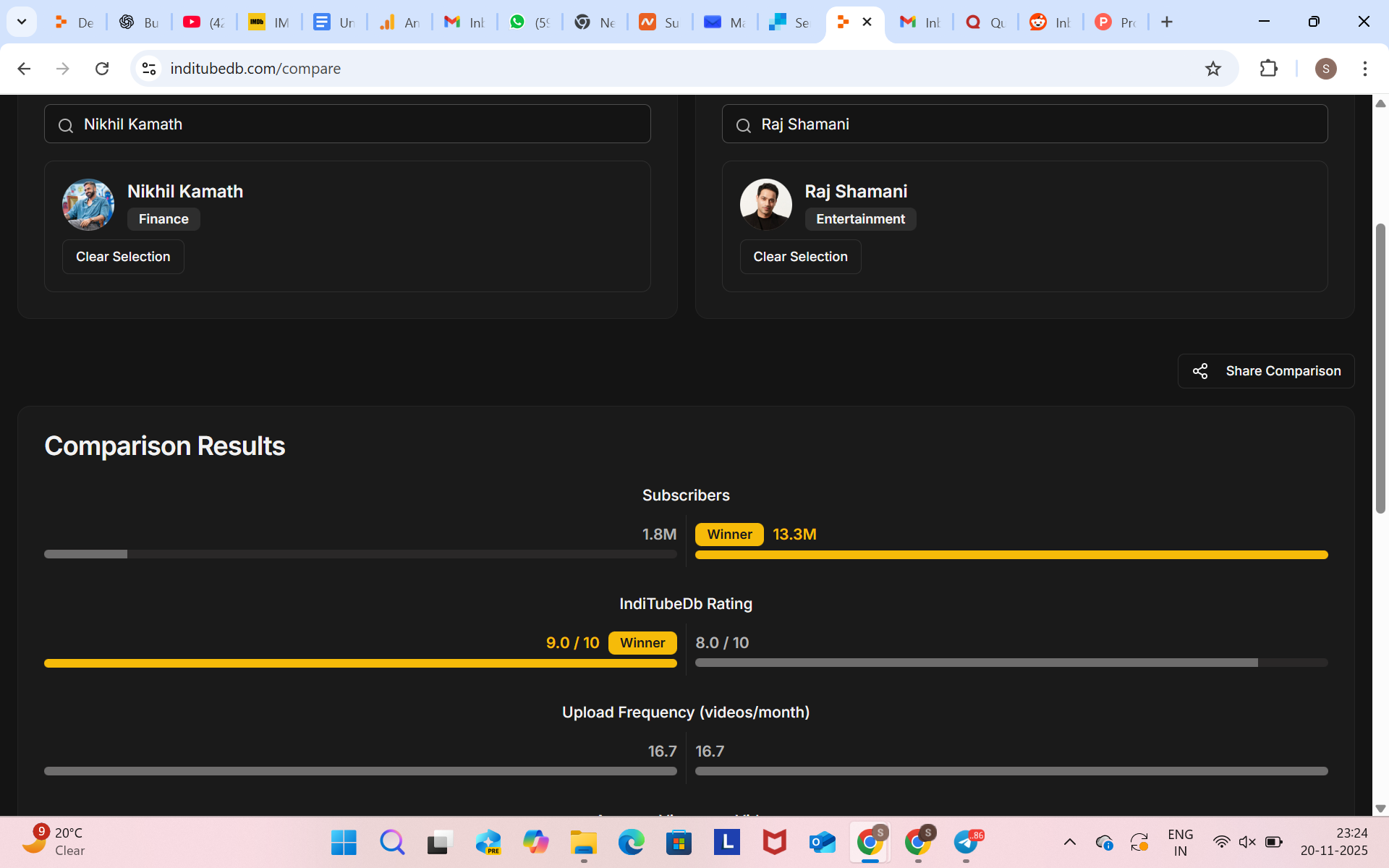Expand hidden icons in the system tray

pos(1071,842)
